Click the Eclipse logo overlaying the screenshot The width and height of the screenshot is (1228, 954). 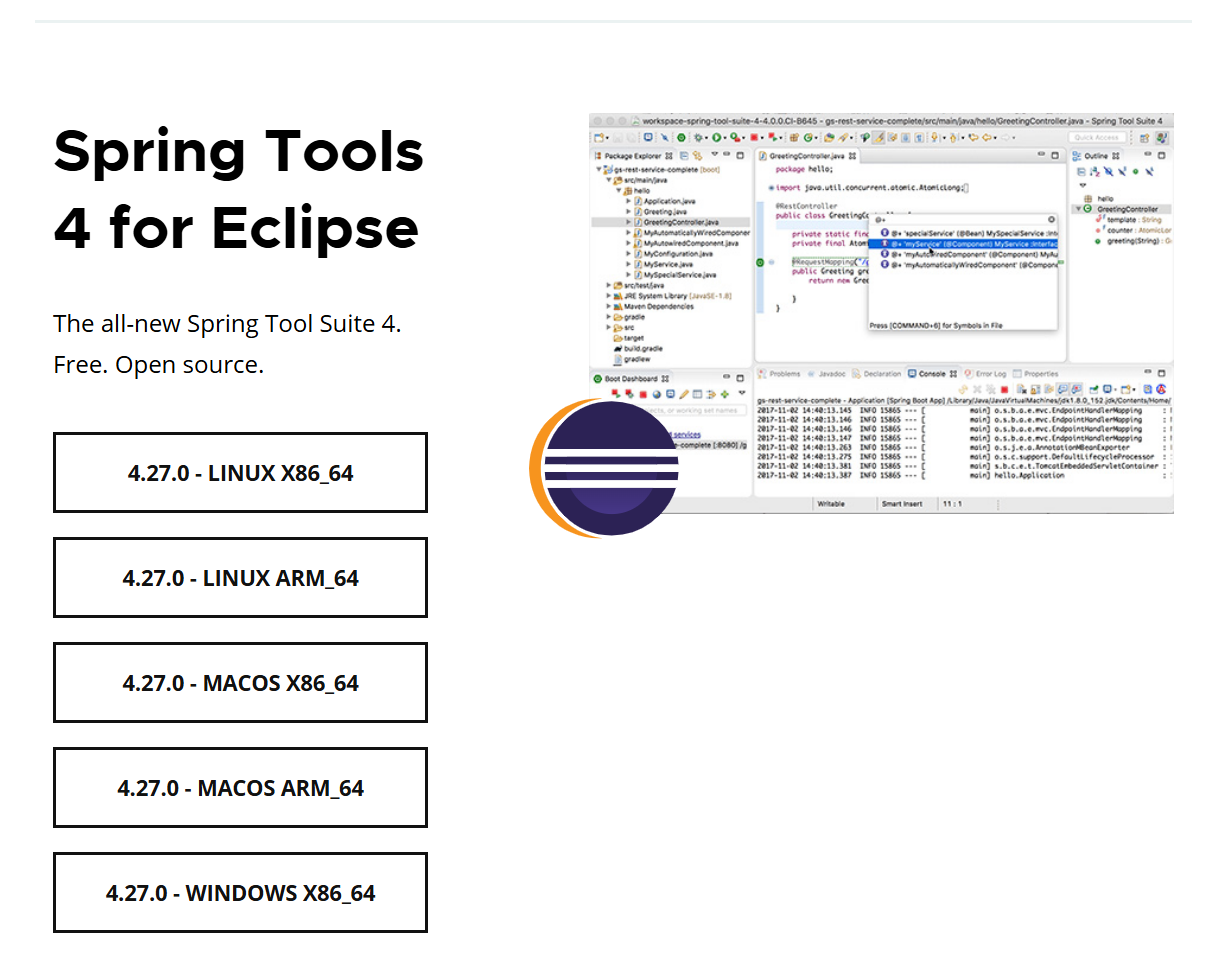(x=604, y=467)
